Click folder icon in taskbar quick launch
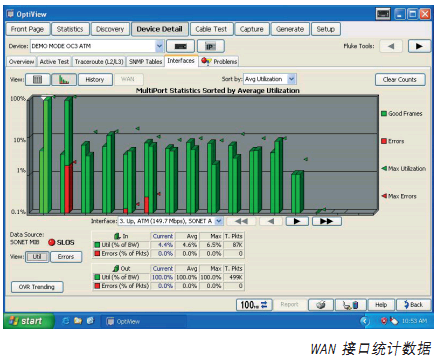This screenshot has width=438, height=362. tap(78, 321)
